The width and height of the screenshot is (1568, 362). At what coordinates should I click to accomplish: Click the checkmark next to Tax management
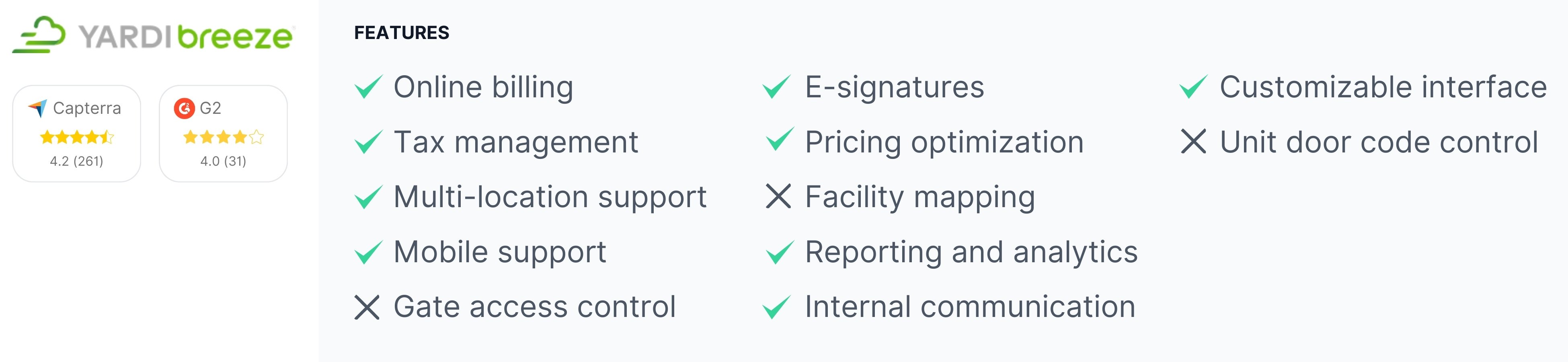[368, 142]
